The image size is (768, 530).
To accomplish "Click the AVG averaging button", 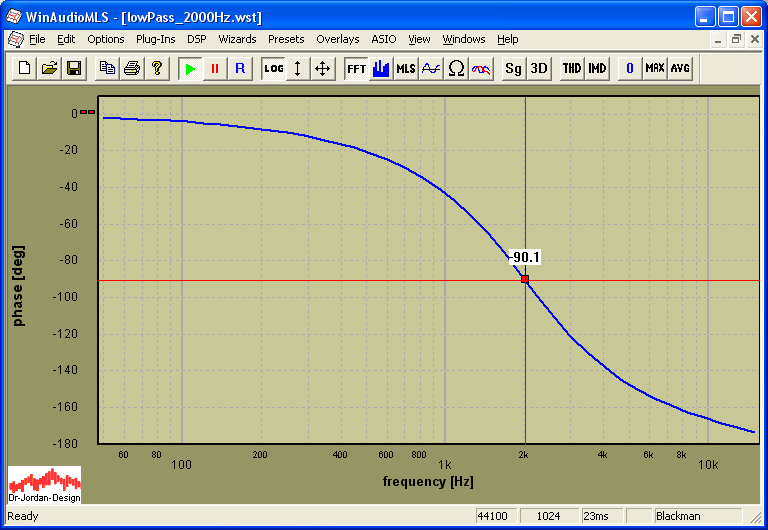I will point(680,68).
